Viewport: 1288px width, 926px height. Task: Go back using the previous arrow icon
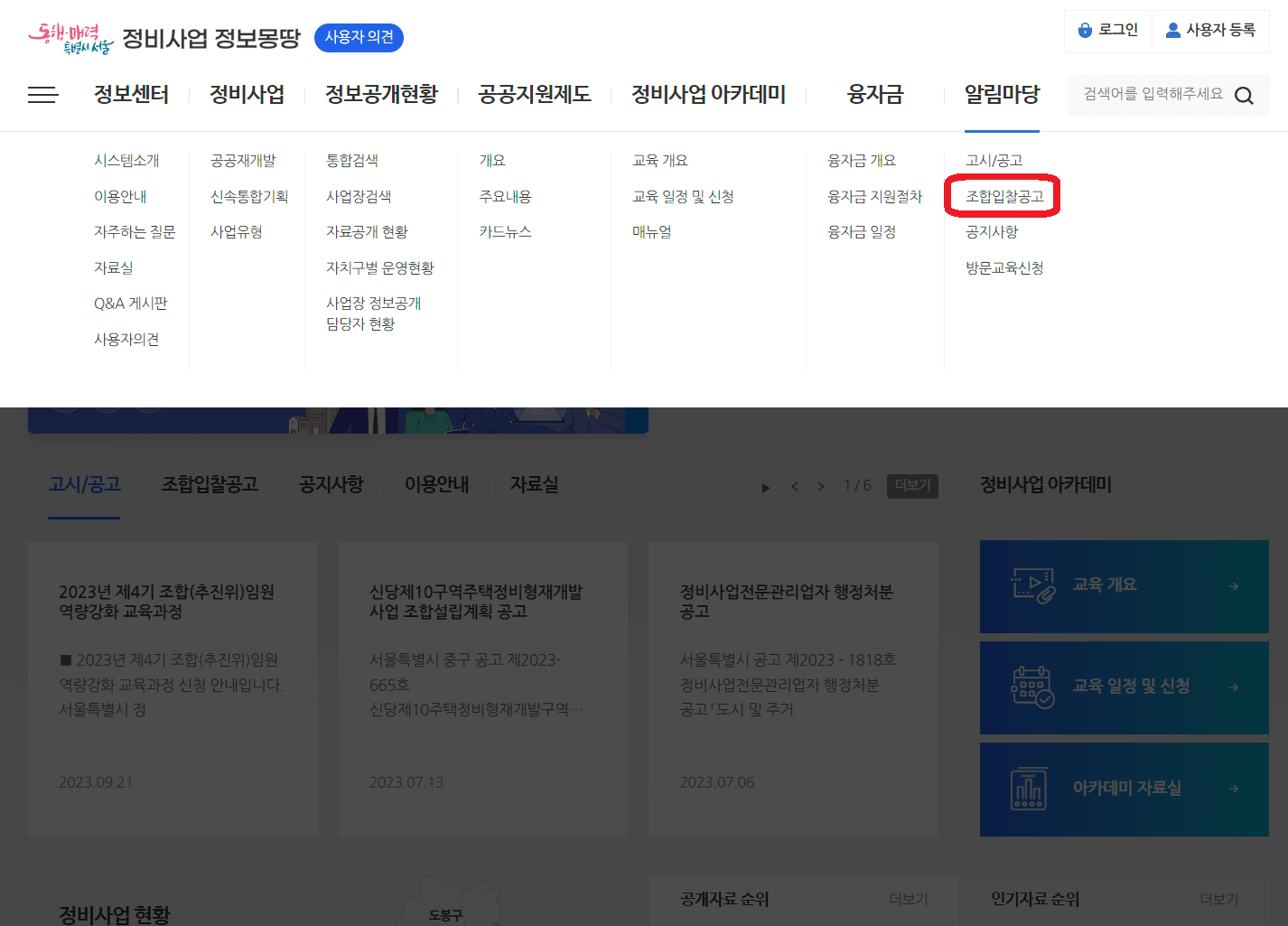[x=794, y=486]
